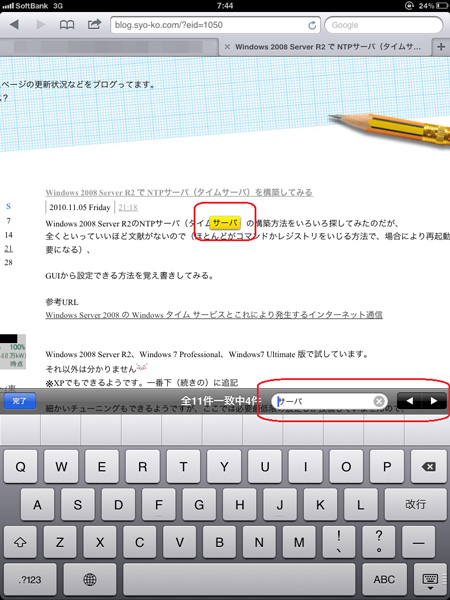Tap the Safari back arrow

click(15, 25)
